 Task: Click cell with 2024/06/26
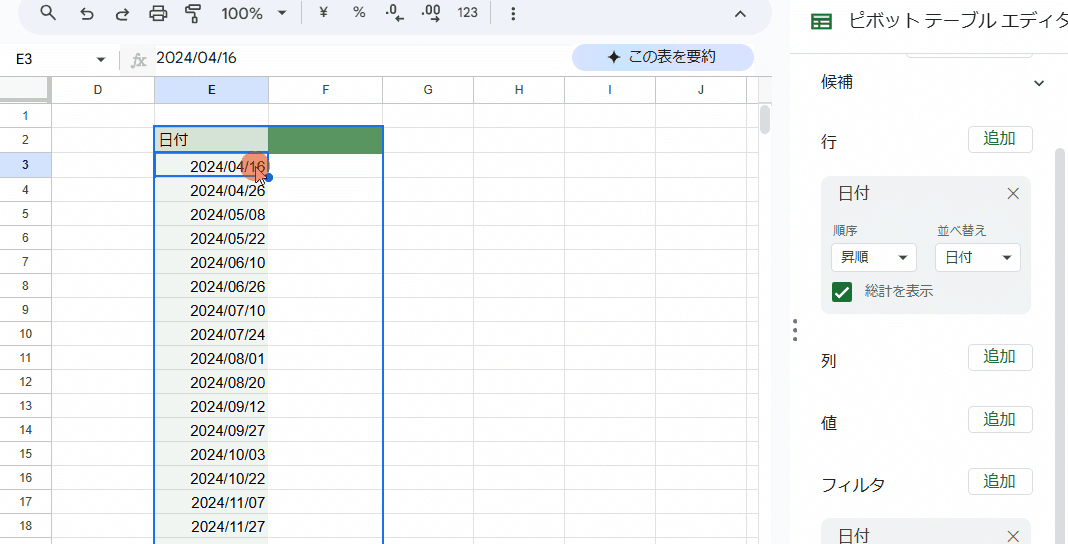tap(212, 287)
